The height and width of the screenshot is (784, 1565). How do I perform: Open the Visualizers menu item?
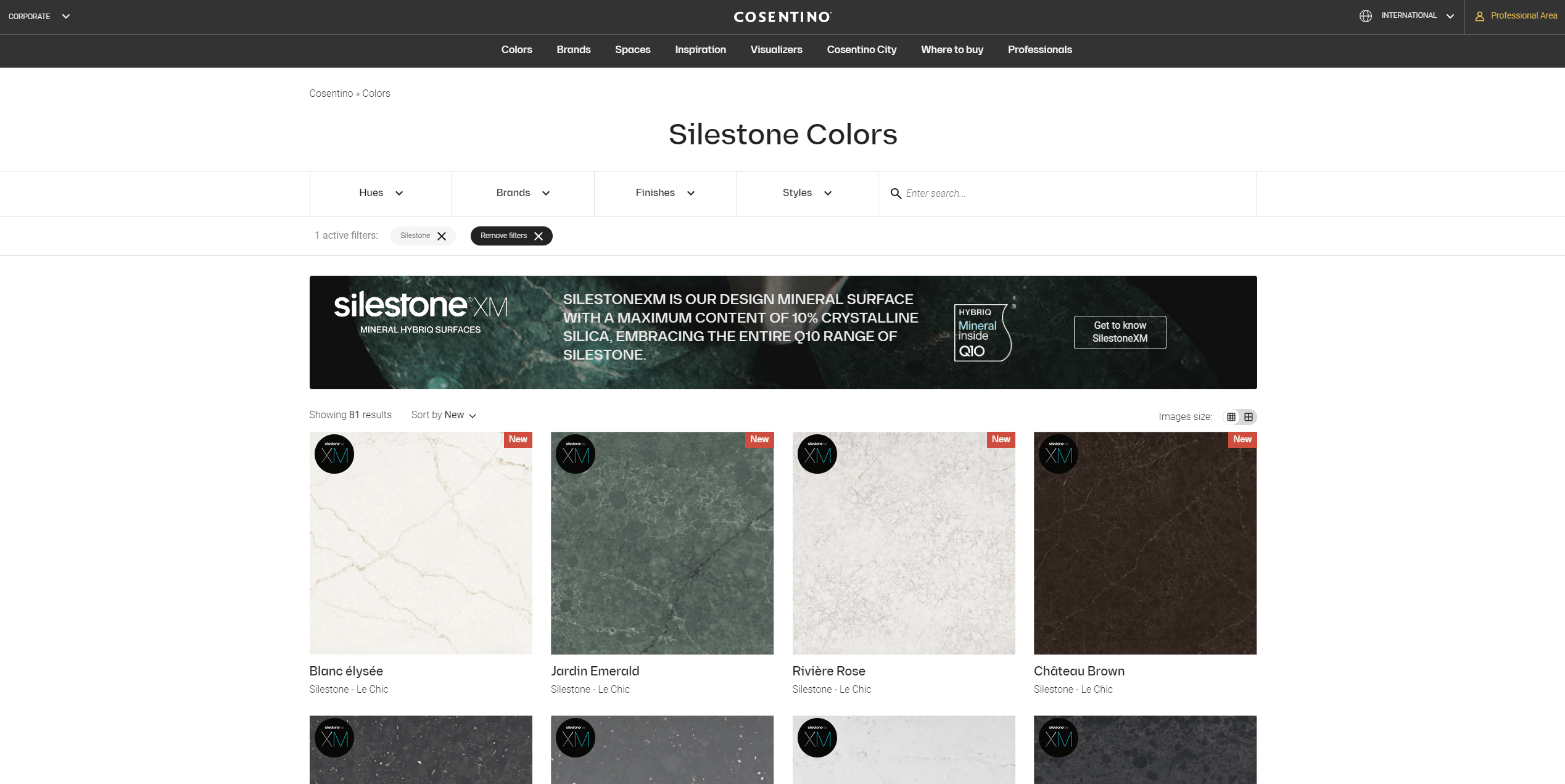tap(776, 50)
